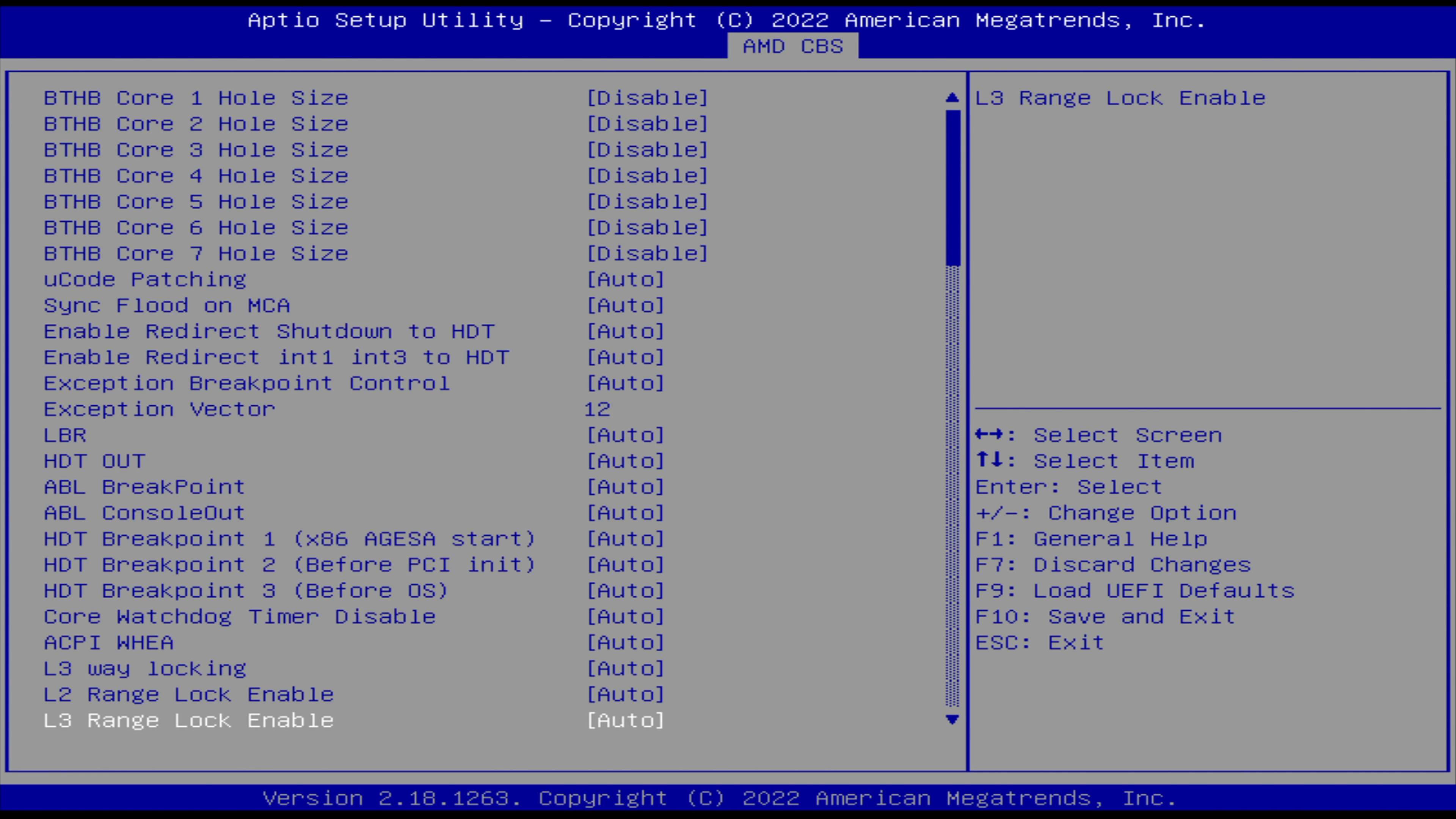Select HDT Breakpoint 1 (x86 AGESA start)
Viewport: 1456px width, 819px height.
point(354,539)
